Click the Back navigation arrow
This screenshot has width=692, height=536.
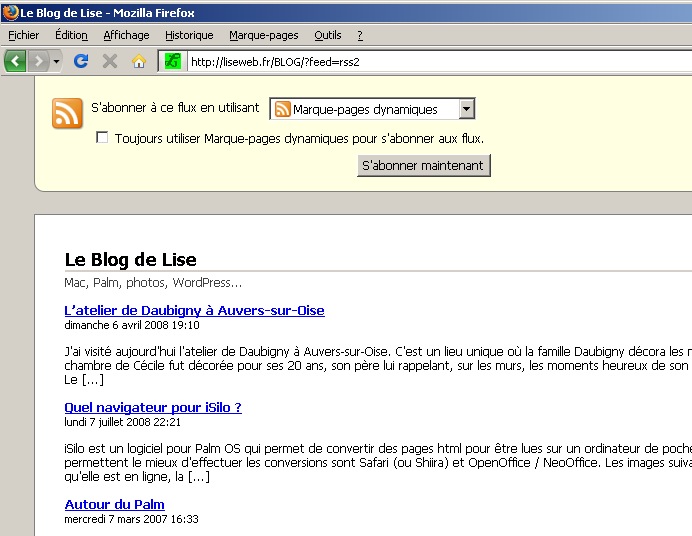pyautogui.click(x=15, y=61)
